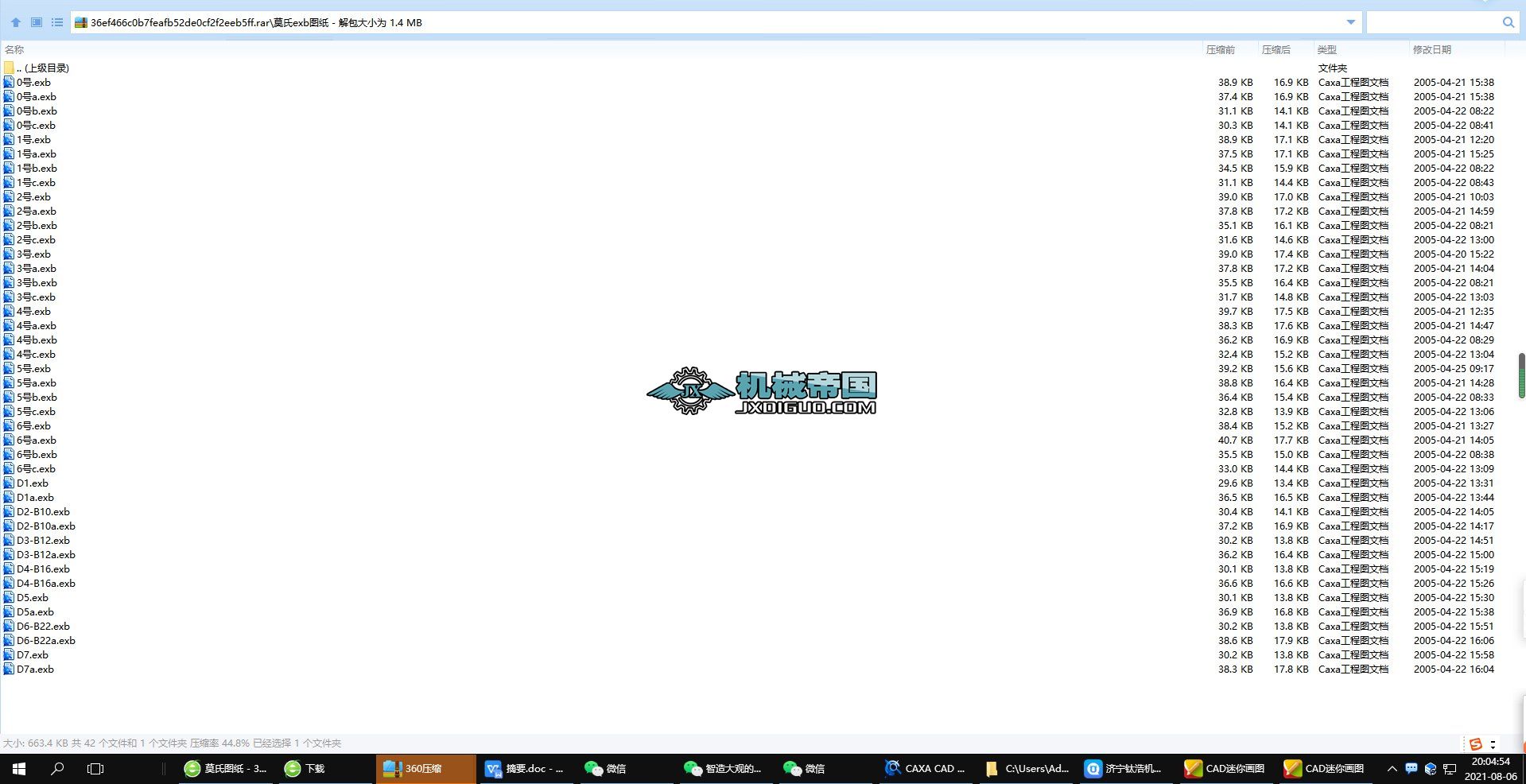Switch to the 摘要.doc taskbar window
This screenshot has height=784, width=1526.
525,769
